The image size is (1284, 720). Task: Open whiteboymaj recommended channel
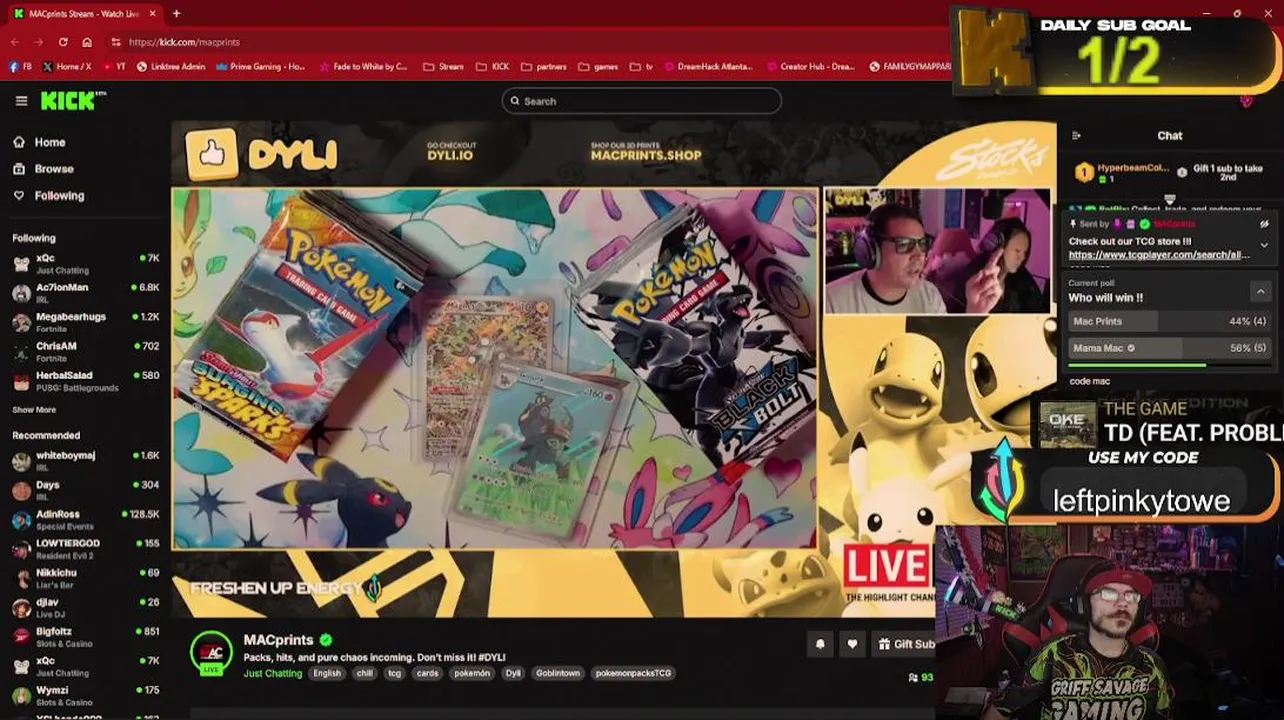(x=86, y=460)
